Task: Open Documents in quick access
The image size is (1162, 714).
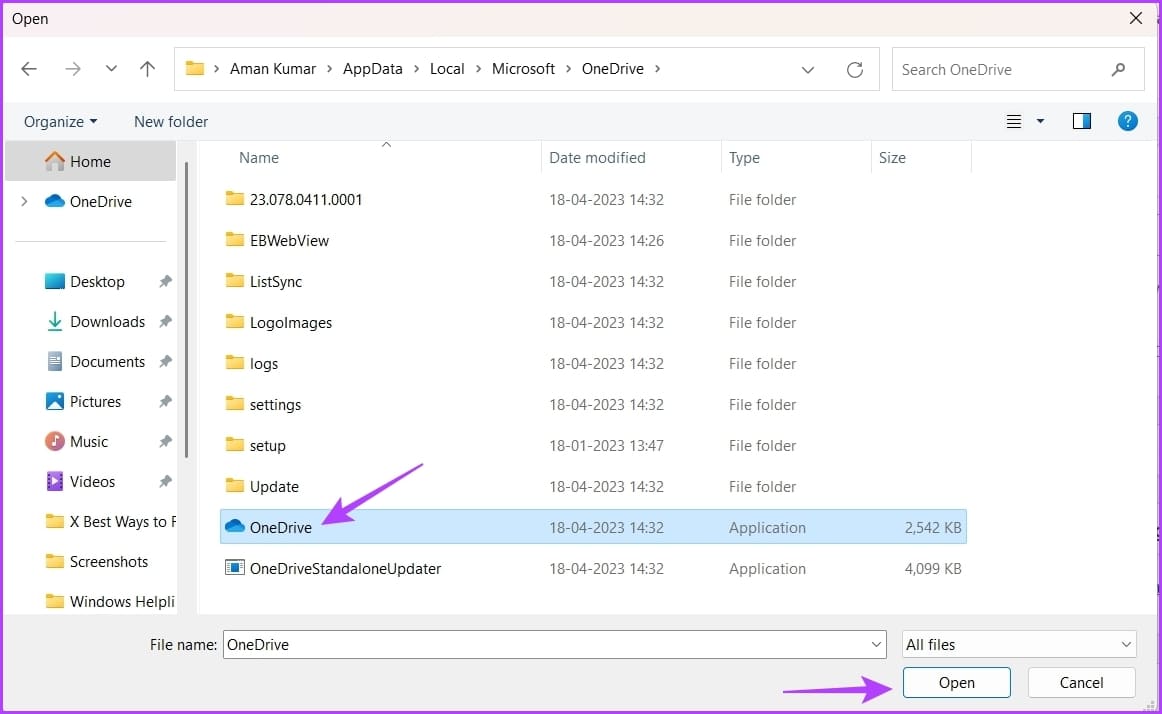Action: coord(107,362)
